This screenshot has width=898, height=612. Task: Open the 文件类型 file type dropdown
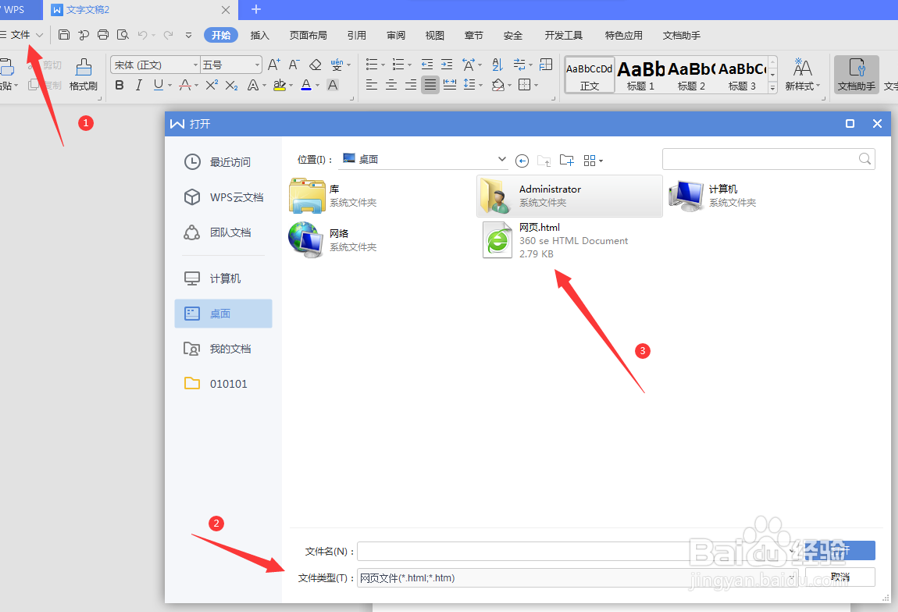pyautogui.click(x=792, y=578)
